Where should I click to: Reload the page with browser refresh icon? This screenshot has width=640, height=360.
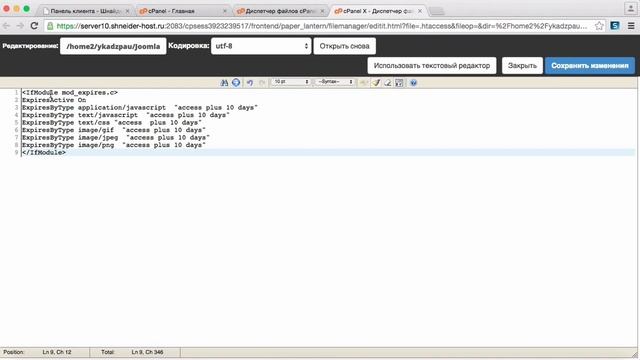(x=34, y=26)
